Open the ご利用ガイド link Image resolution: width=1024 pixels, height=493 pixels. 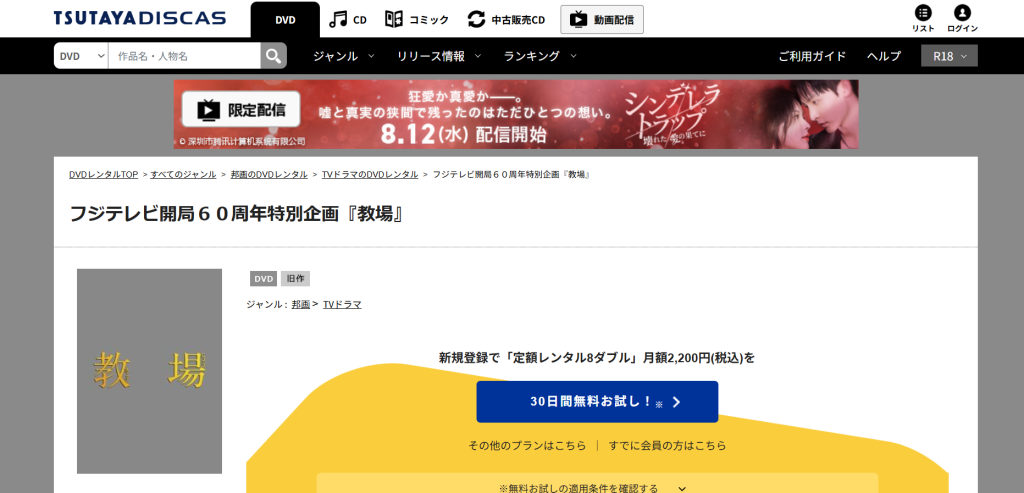[812, 56]
